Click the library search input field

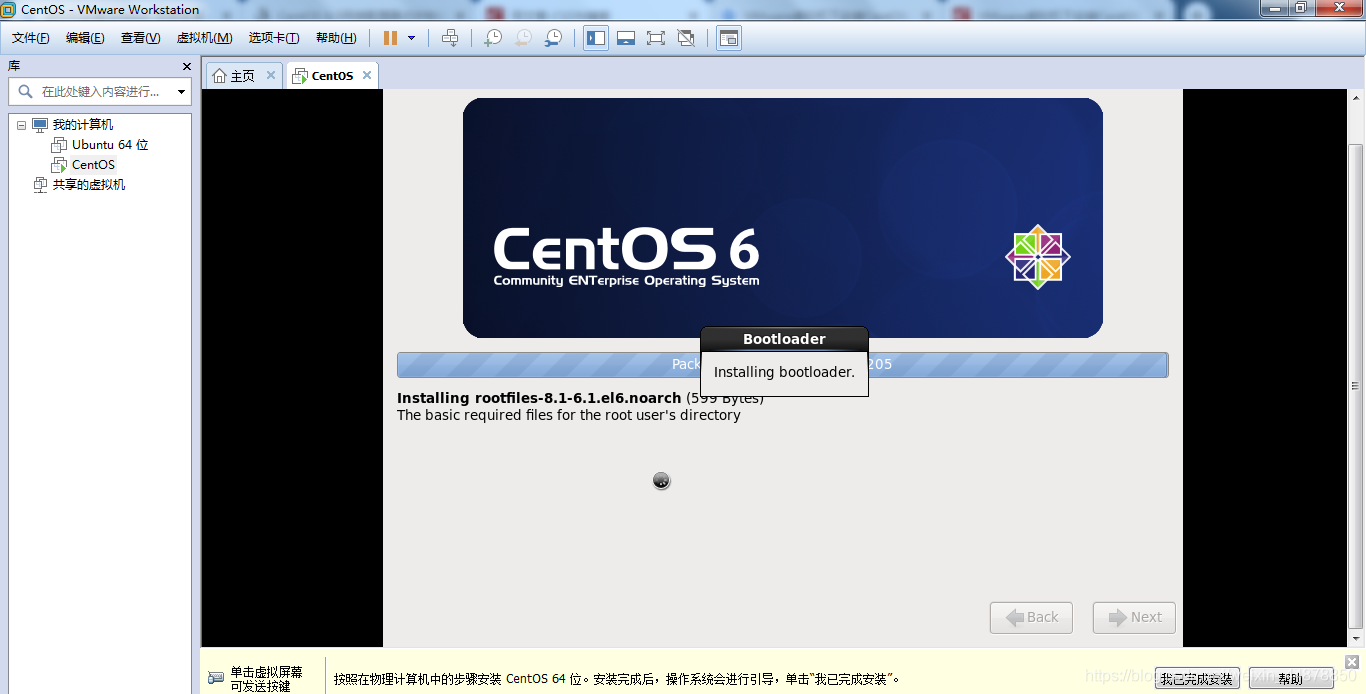pos(100,91)
